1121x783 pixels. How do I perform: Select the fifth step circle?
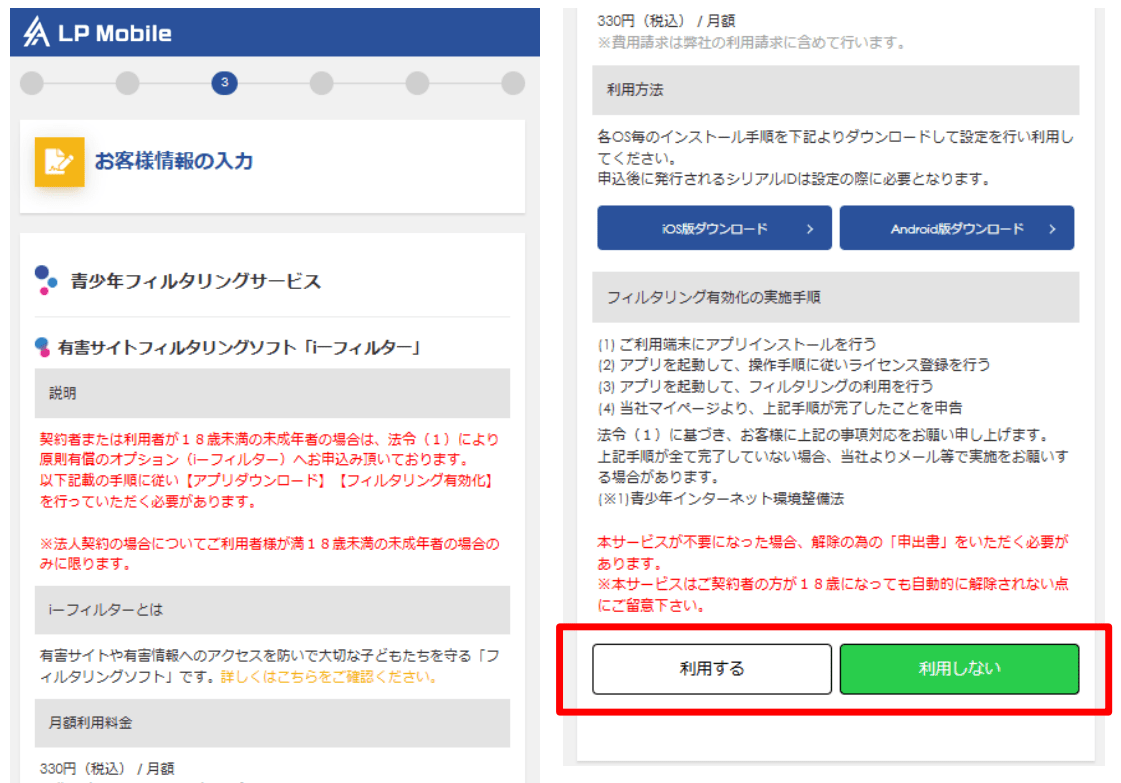417,83
